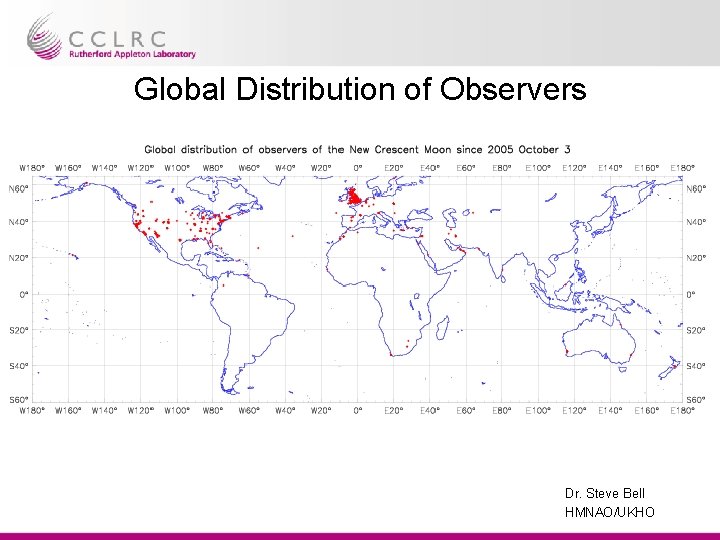This screenshot has height=540, width=720.
Task: Select the HMNAO/UKHO affiliation text
Action: (x=610, y=512)
